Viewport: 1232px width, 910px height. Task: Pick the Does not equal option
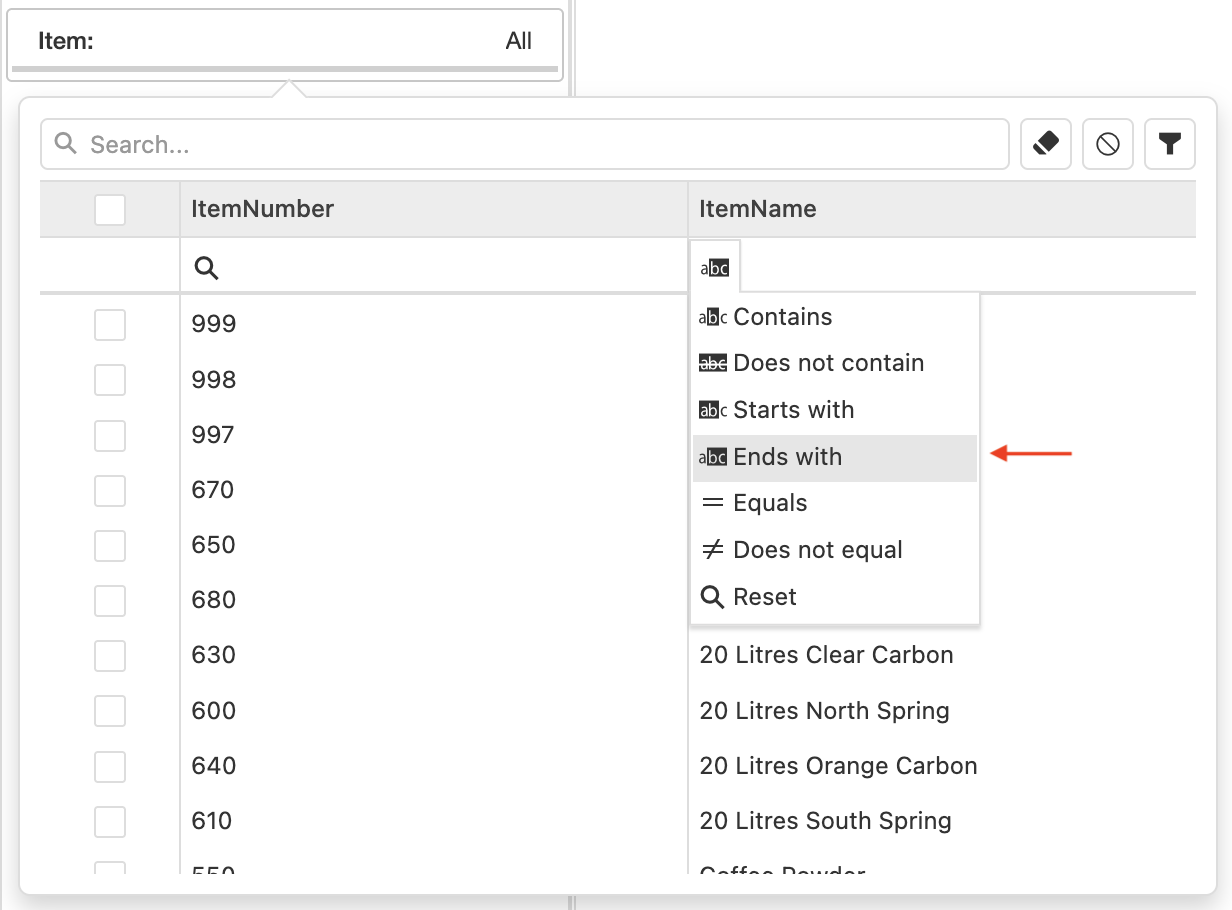pyautogui.click(x=834, y=550)
